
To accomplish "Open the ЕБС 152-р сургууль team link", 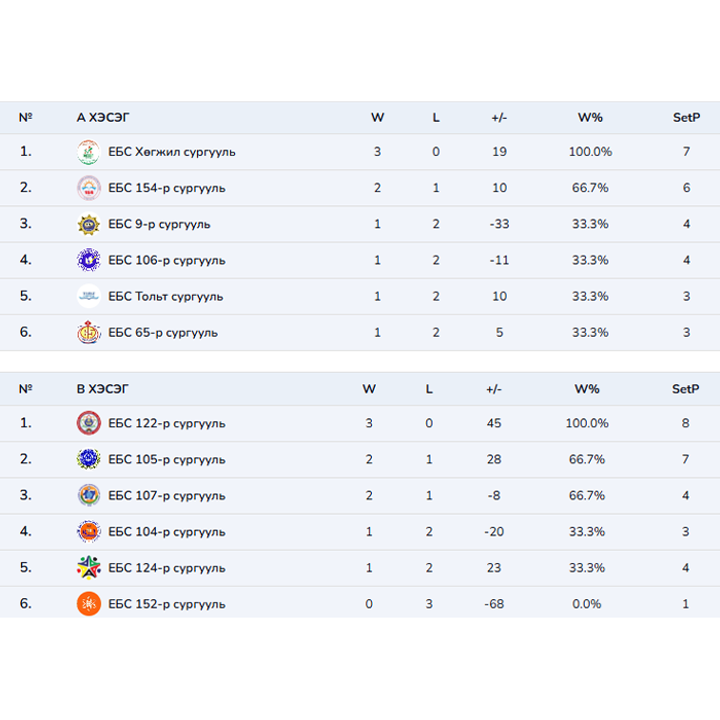I will [x=166, y=603].
